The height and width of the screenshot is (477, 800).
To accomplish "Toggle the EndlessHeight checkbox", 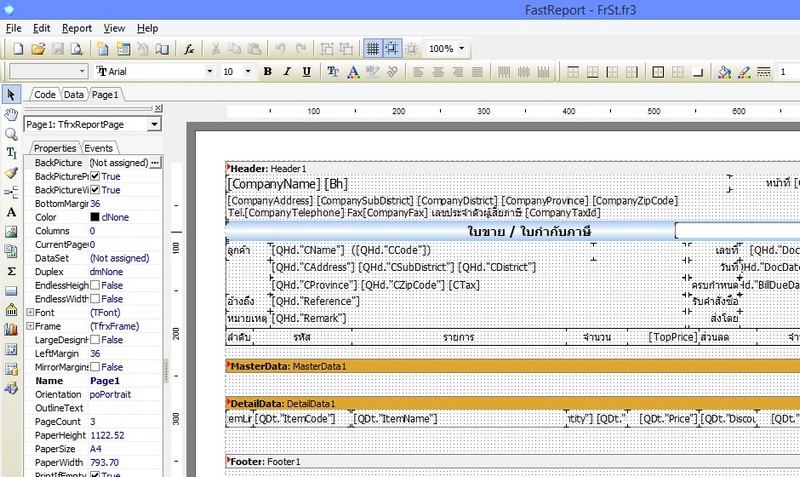I will (95, 285).
